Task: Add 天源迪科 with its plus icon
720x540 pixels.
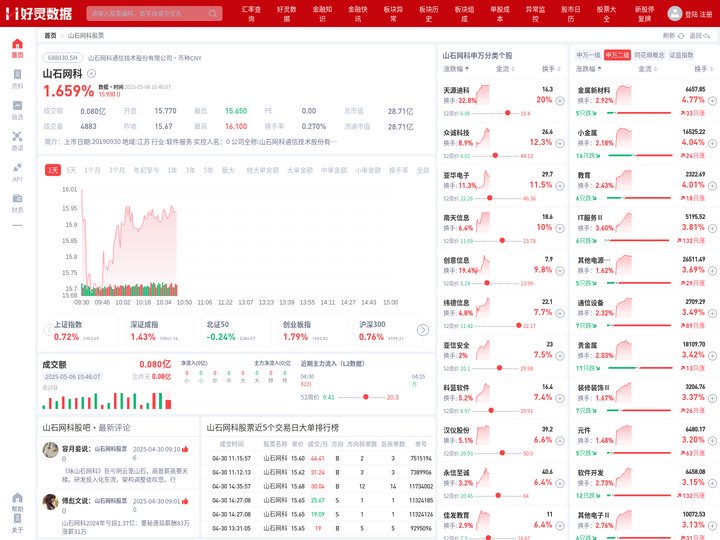Action: (560, 101)
